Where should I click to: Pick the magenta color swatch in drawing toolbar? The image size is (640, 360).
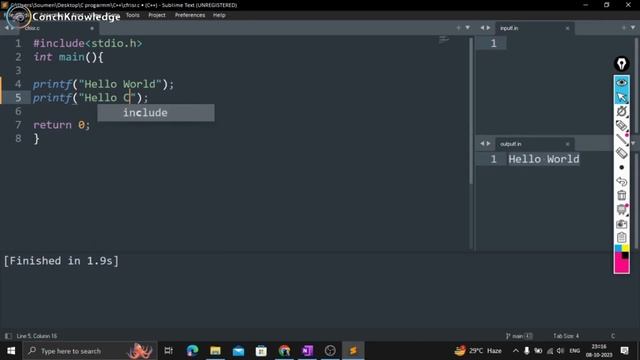coord(621,265)
